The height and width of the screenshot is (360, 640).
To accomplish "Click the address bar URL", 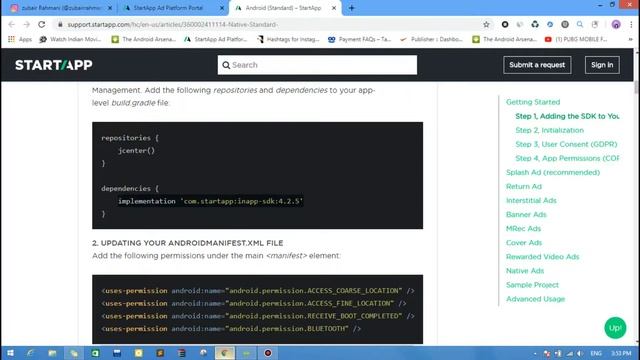I will (x=172, y=24).
